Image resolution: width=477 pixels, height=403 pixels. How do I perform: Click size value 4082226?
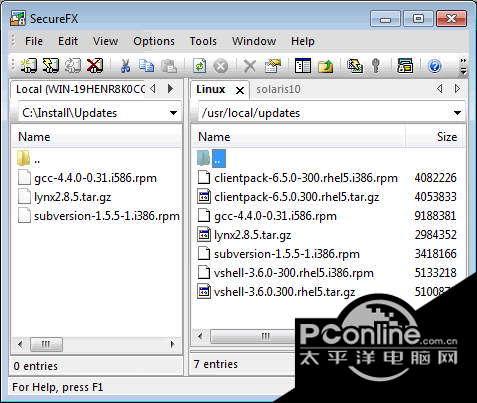pyautogui.click(x=435, y=178)
